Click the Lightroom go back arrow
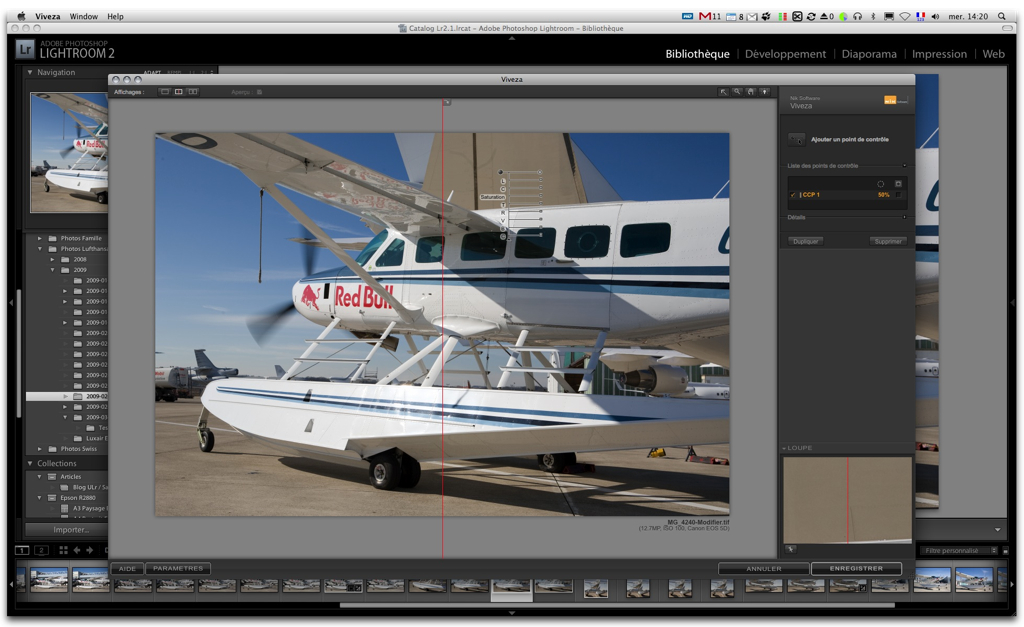 pos(77,550)
